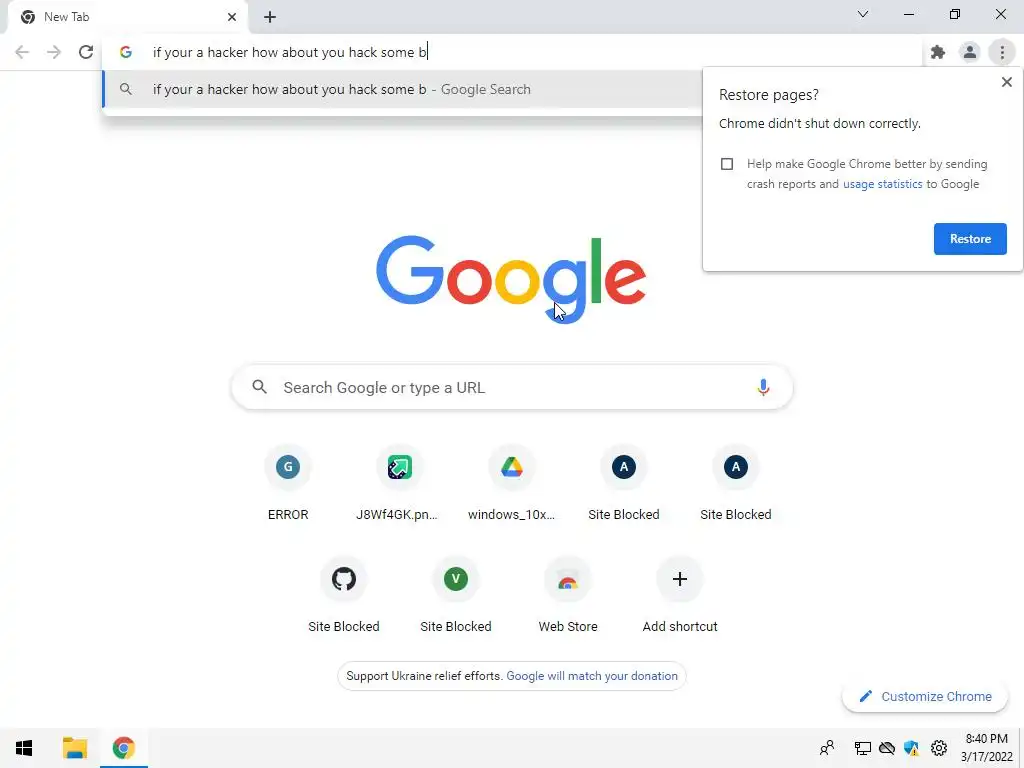This screenshot has width=1024, height=768.
Task: Open the windows_10x... Drive shortcut
Action: [511, 483]
